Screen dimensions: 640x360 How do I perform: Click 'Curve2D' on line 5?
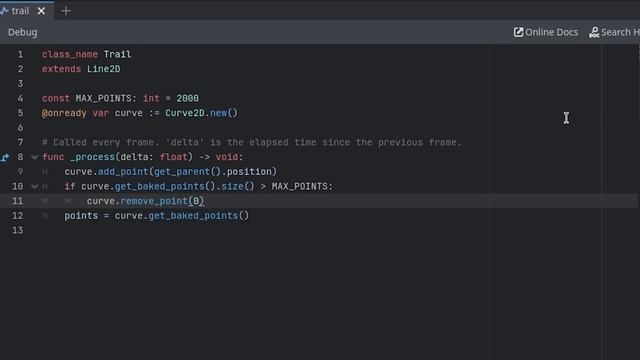coord(185,113)
